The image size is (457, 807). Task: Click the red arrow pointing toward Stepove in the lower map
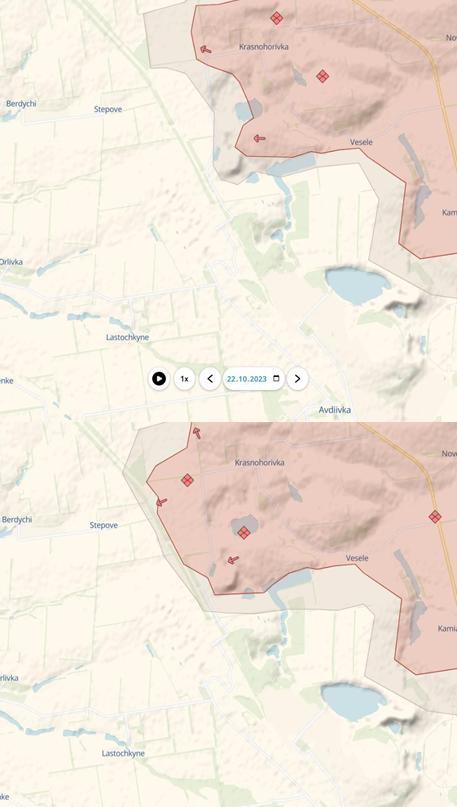pos(162,502)
